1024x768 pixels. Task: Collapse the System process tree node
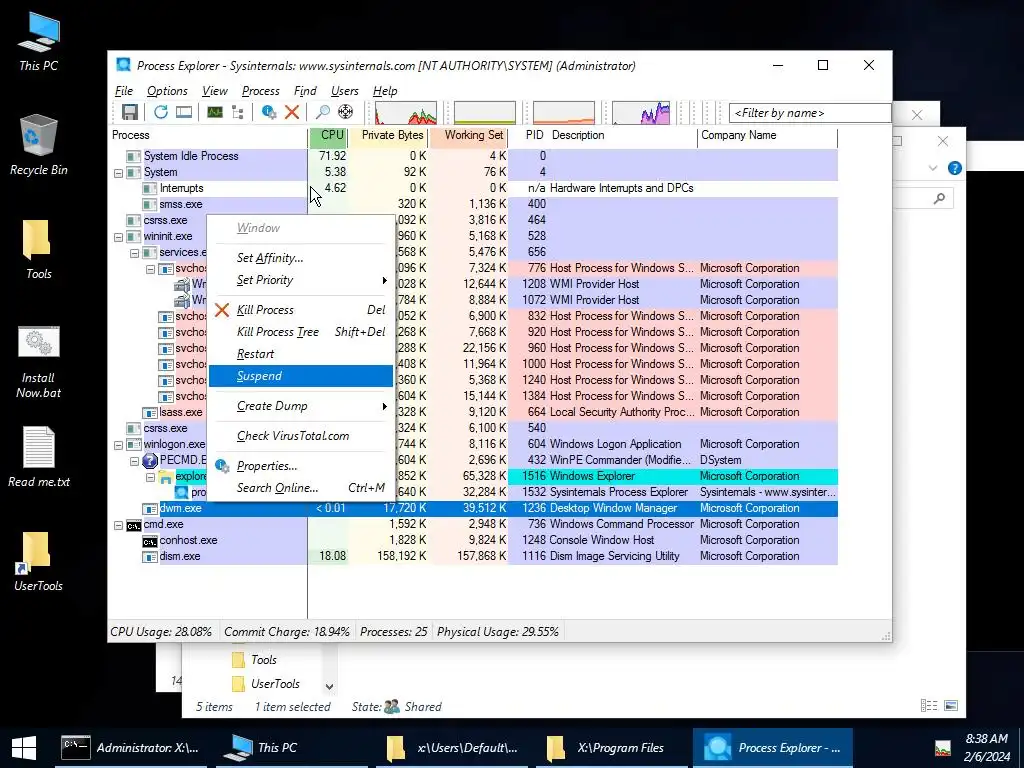click(x=118, y=173)
